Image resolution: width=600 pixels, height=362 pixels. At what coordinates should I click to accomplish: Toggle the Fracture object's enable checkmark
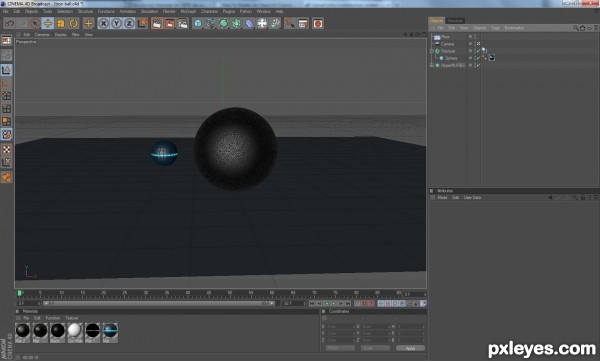[x=478, y=51]
